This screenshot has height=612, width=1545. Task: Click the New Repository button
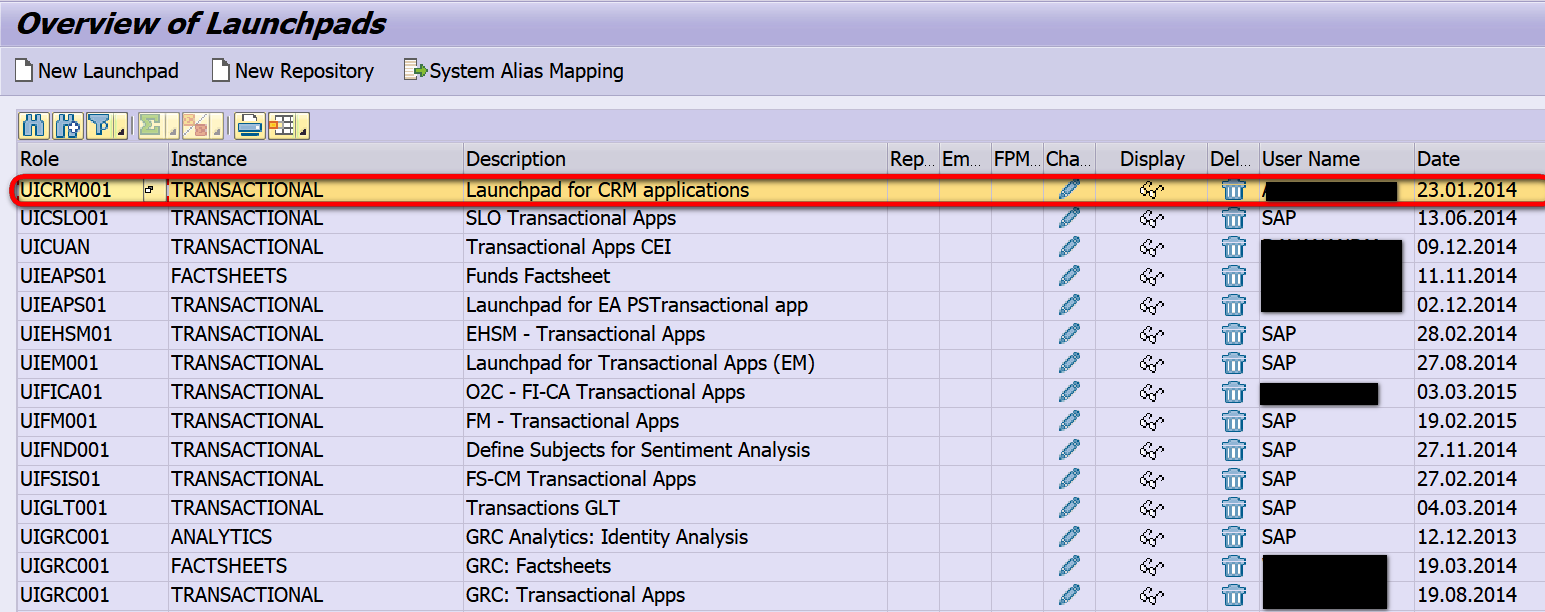click(293, 71)
